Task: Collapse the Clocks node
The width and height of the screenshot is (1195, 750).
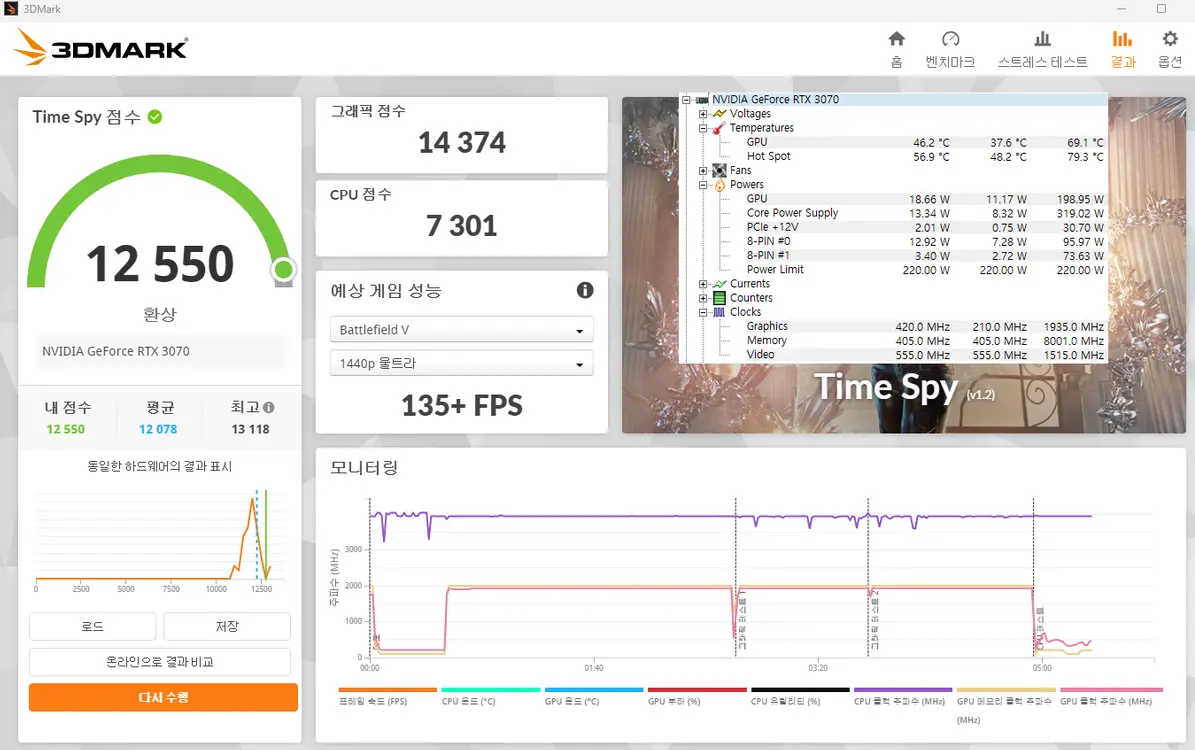Action: (703, 312)
